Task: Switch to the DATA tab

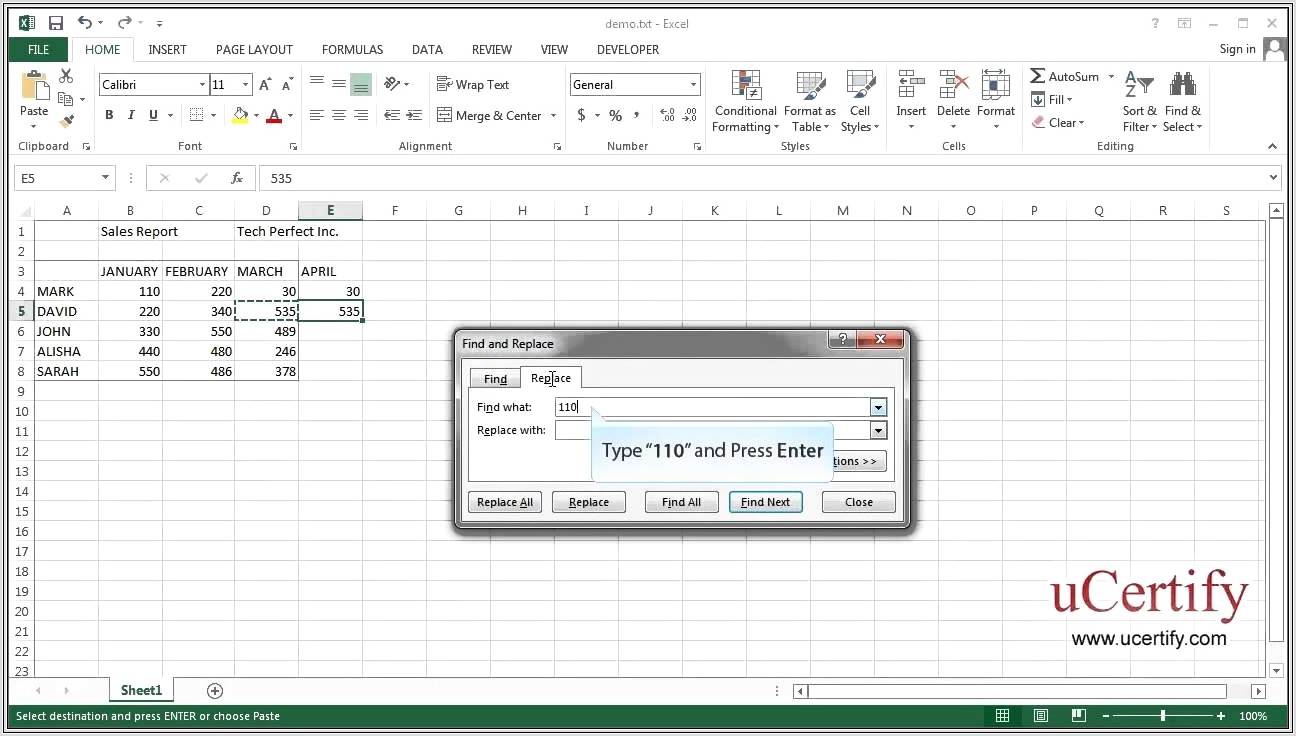Action: (x=427, y=49)
